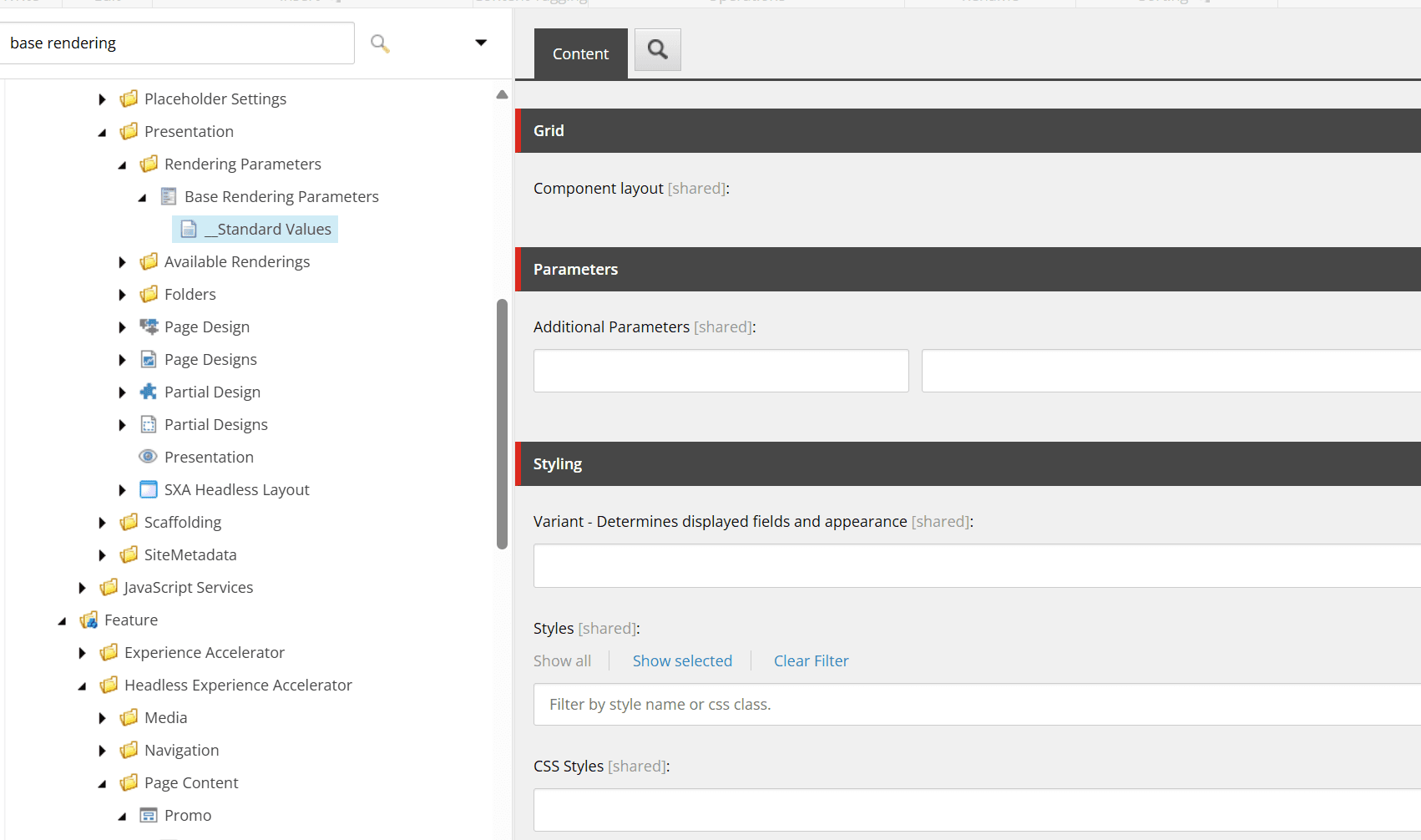Click the tree search magnifier icon
This screenshot has width=1421, height=840.
click(x=380, y=43)
